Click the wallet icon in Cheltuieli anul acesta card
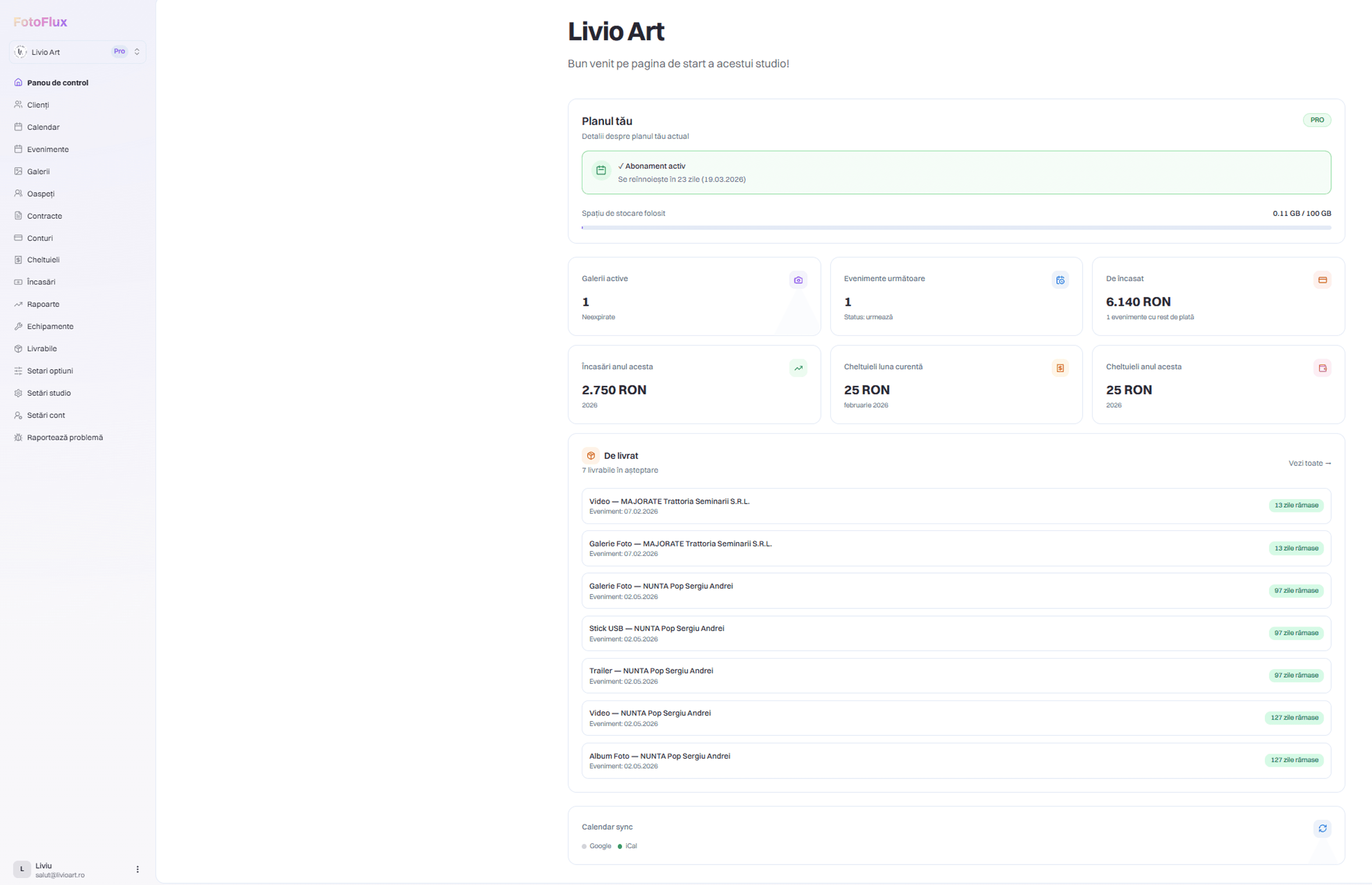1372x885 pixels. click(1322, 368)
